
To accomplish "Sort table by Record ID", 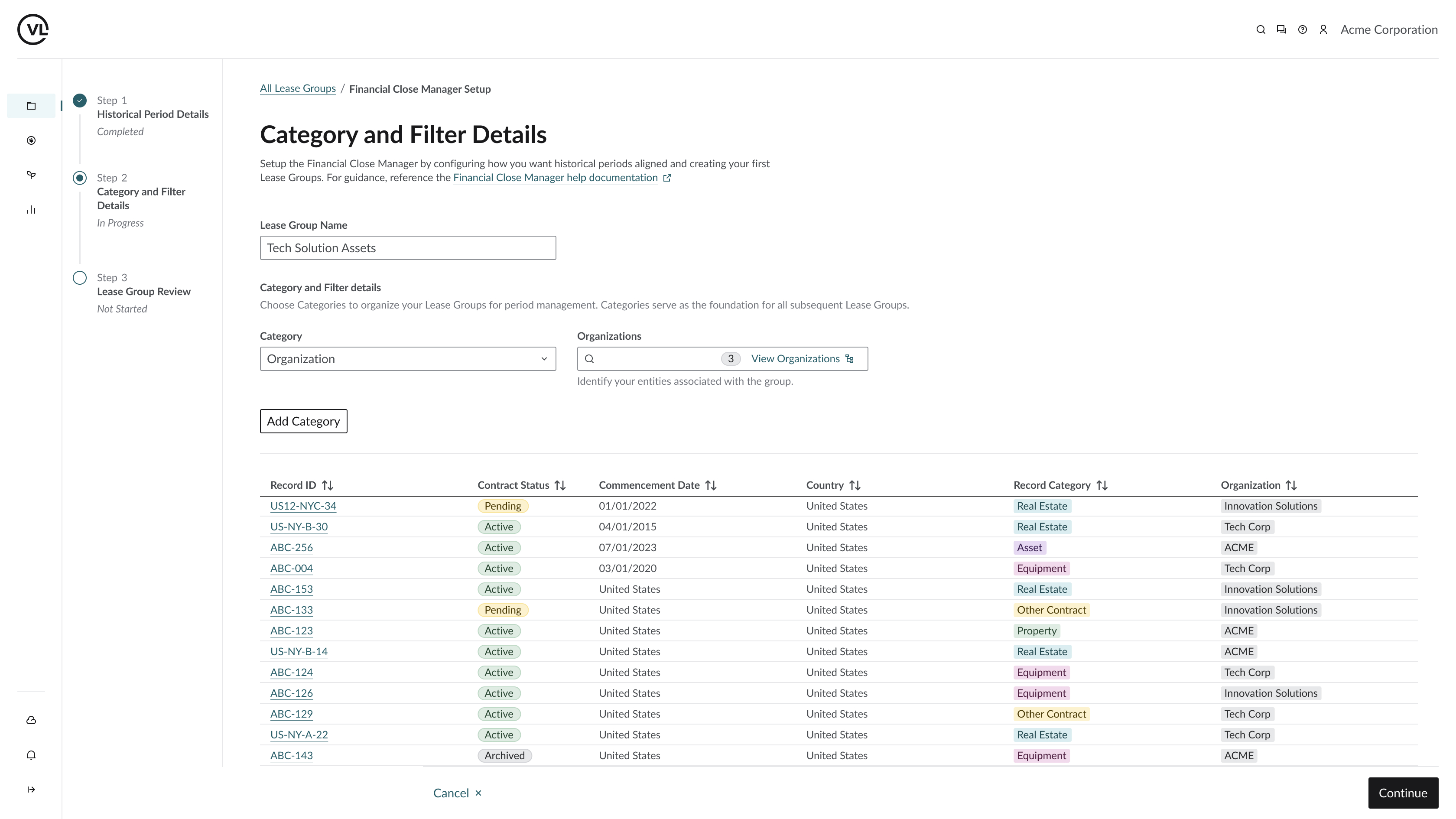I will point(327,485).
